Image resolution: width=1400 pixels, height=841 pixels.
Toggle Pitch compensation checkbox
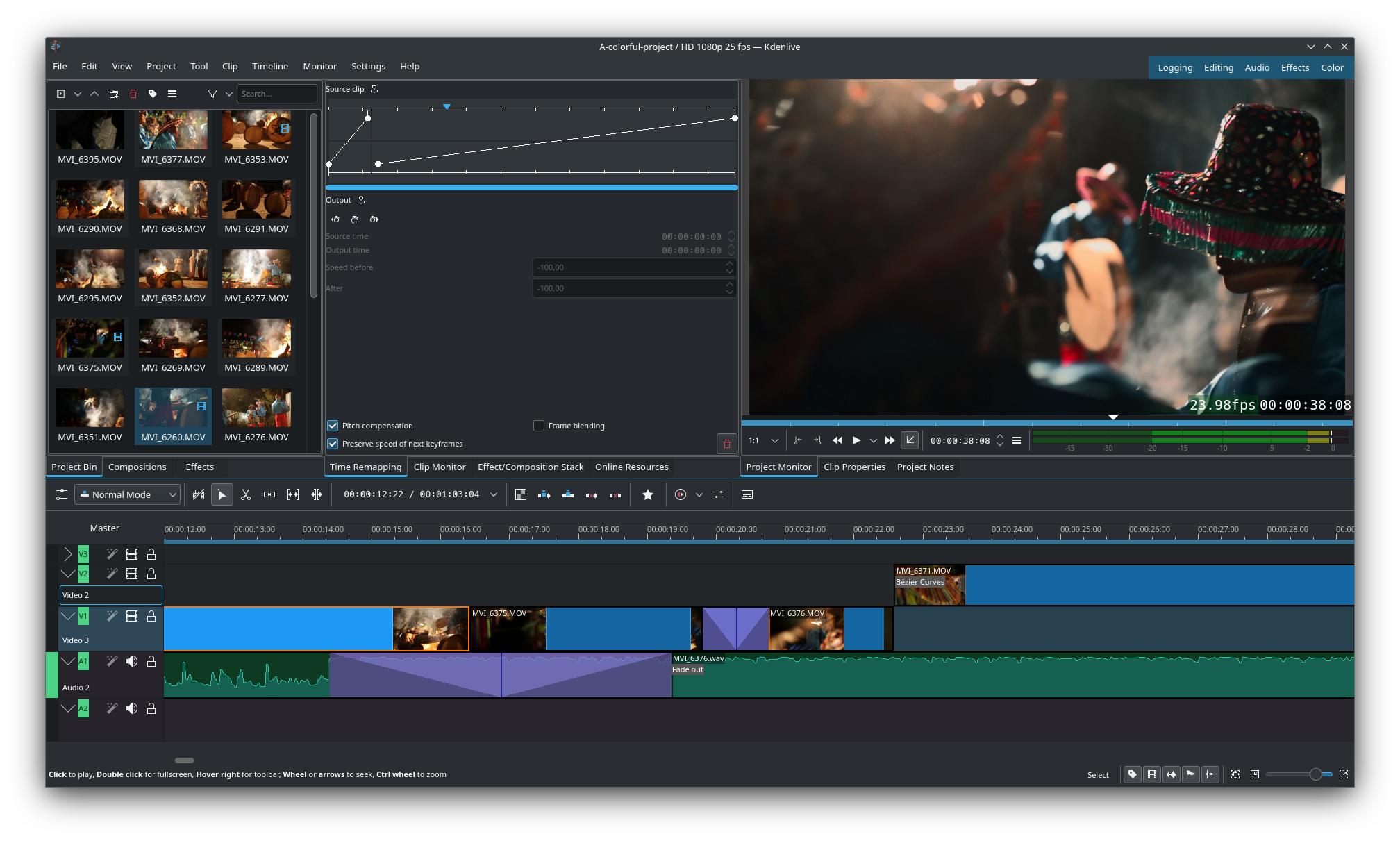point(333,425)
